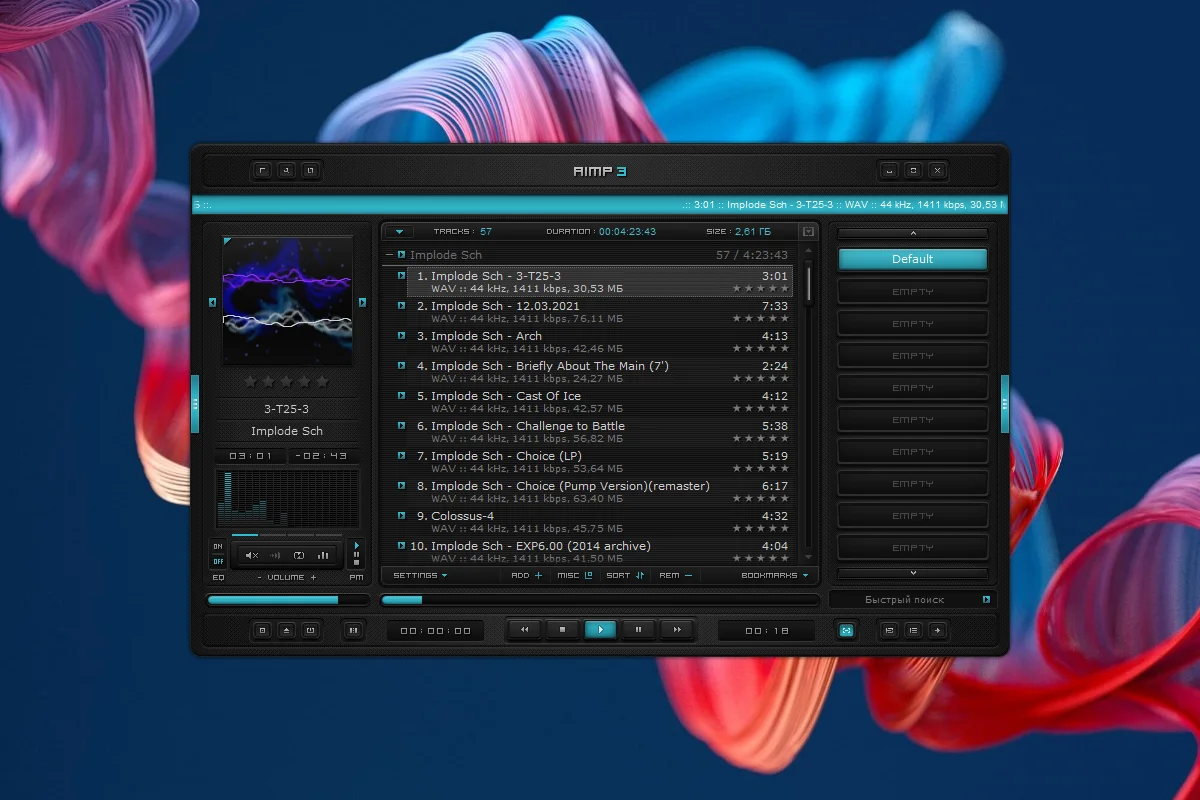Open the REM menu
The width and height of the screenshot is (1200, 800).
(675, 576)
